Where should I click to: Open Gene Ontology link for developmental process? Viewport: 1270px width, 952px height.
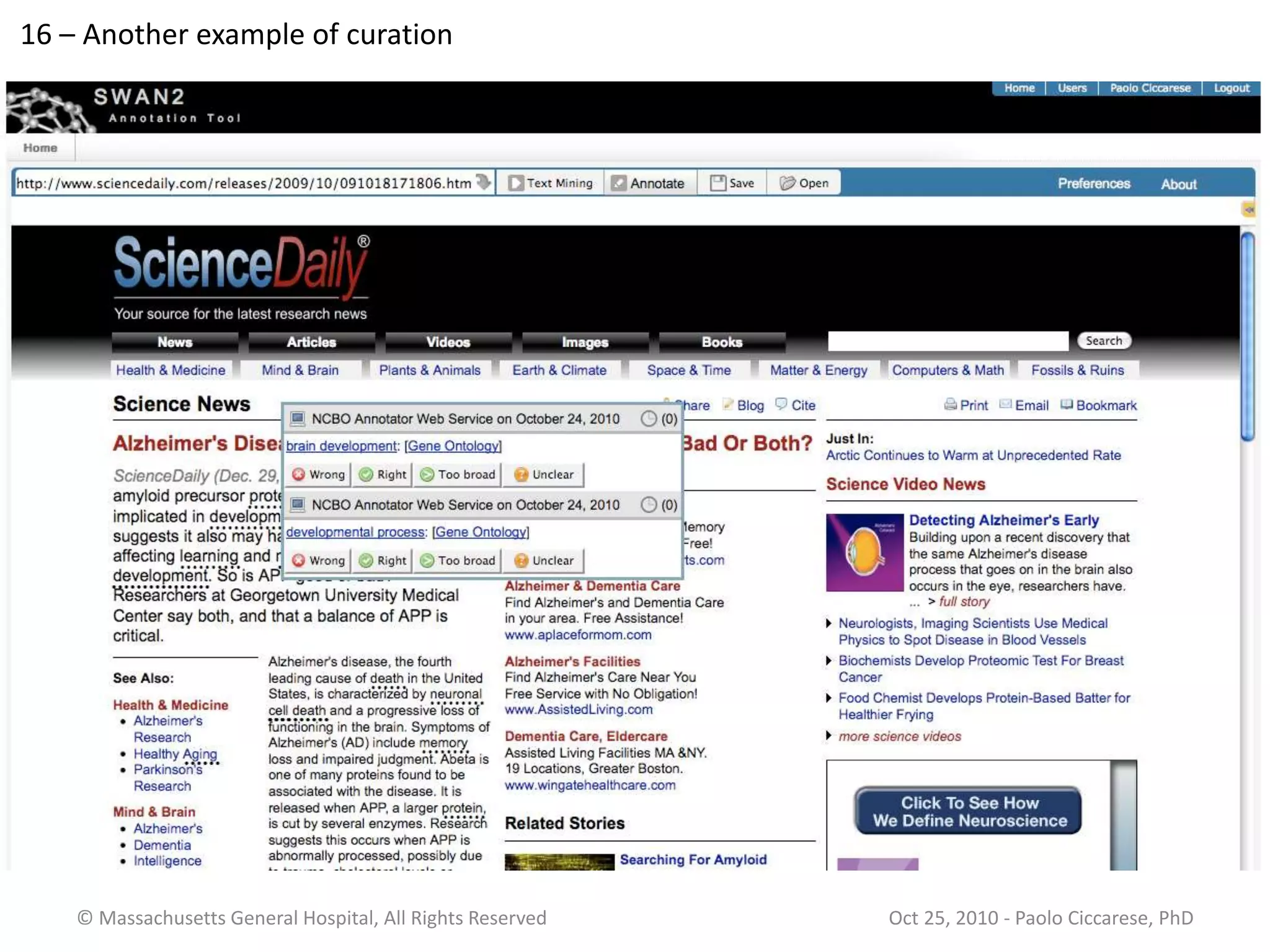[x=481, y=532]
